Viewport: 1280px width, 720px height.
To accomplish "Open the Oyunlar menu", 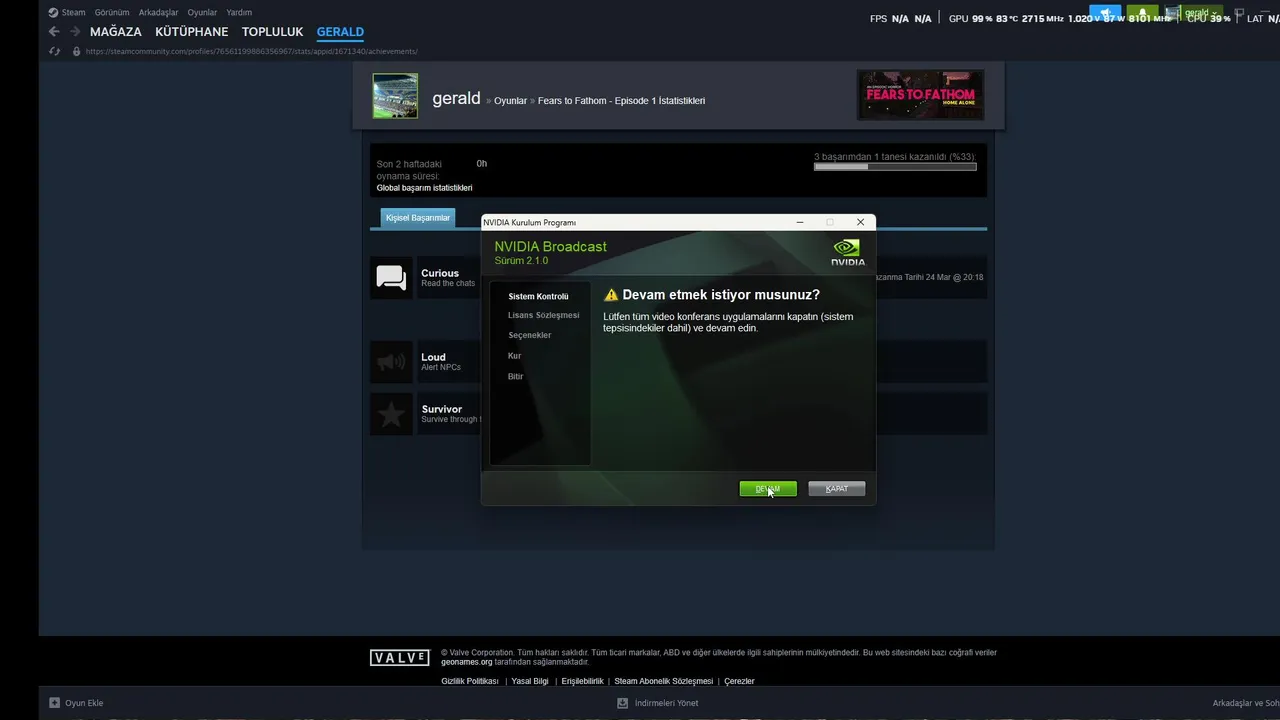I will 202,13.
